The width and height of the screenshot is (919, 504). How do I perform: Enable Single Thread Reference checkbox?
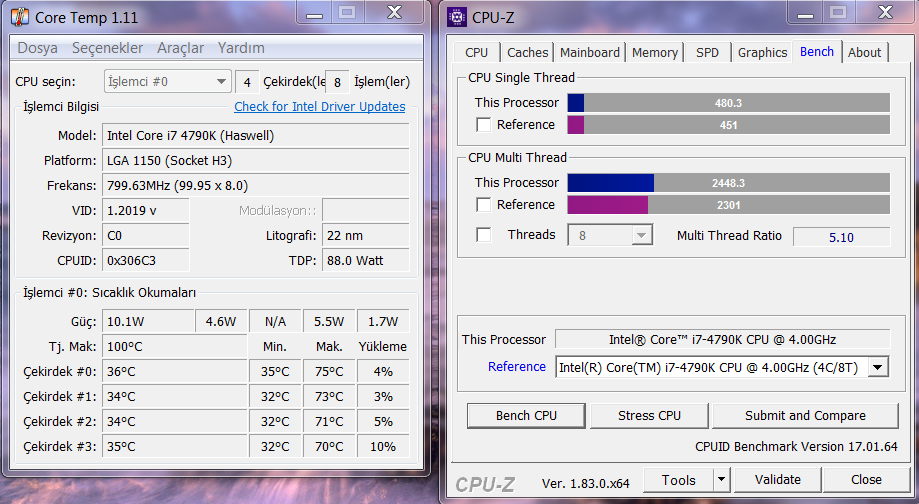(x=484, y=125)
